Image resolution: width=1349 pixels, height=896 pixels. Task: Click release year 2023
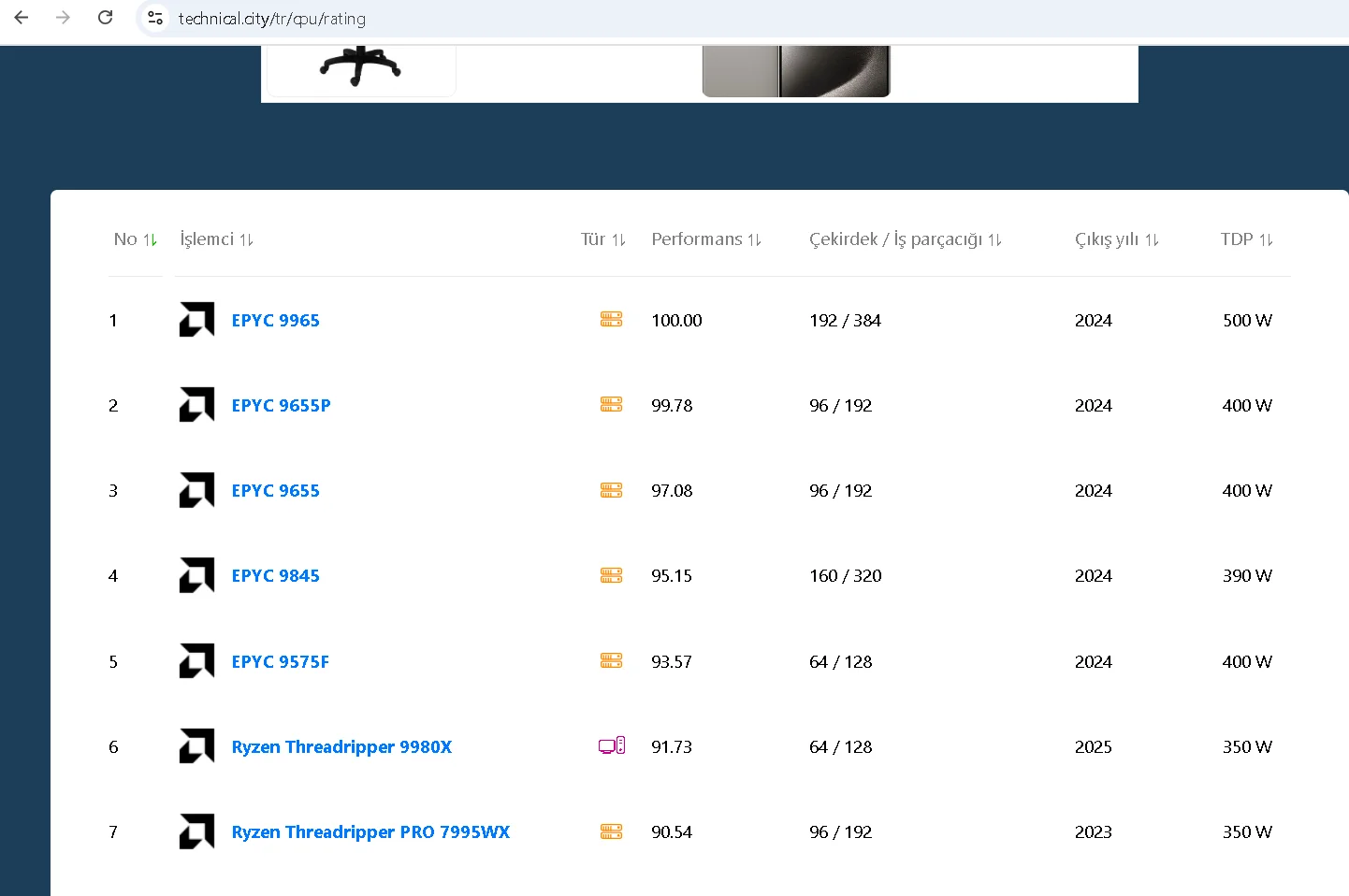tap(1094, 832)
